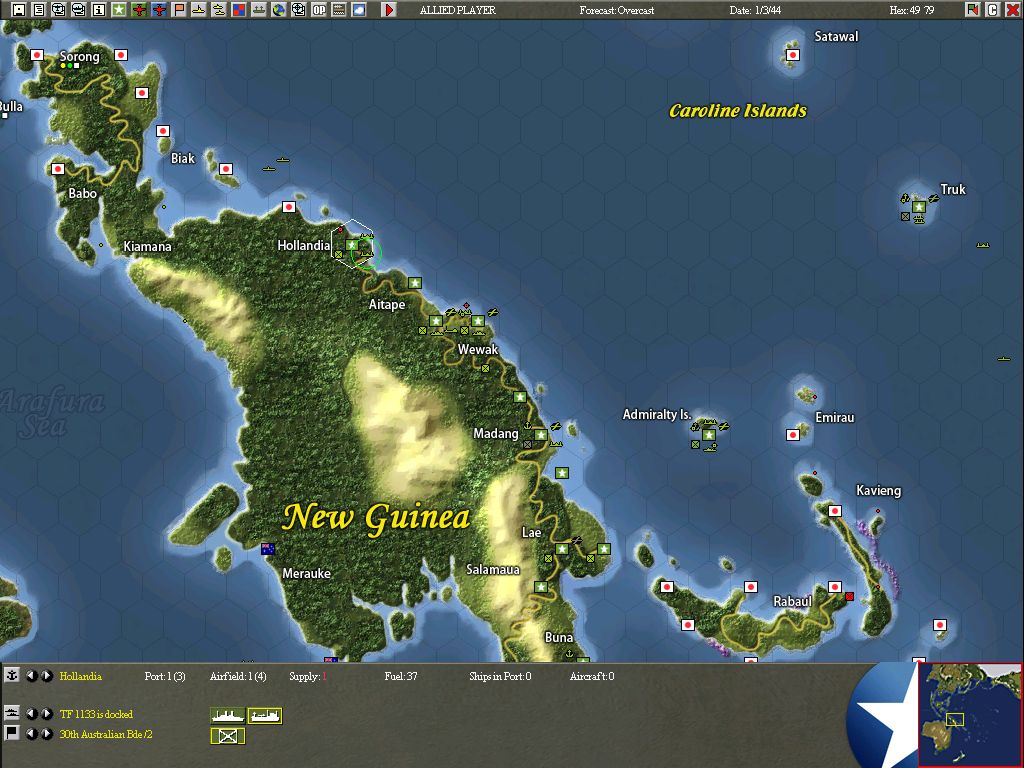
Task: Open the white star on green toolbar icon
Action: [119, 10]
